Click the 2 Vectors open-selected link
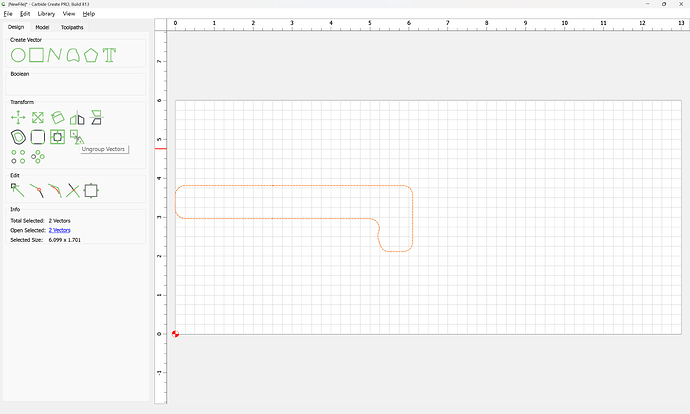 [x=59, y=230]
